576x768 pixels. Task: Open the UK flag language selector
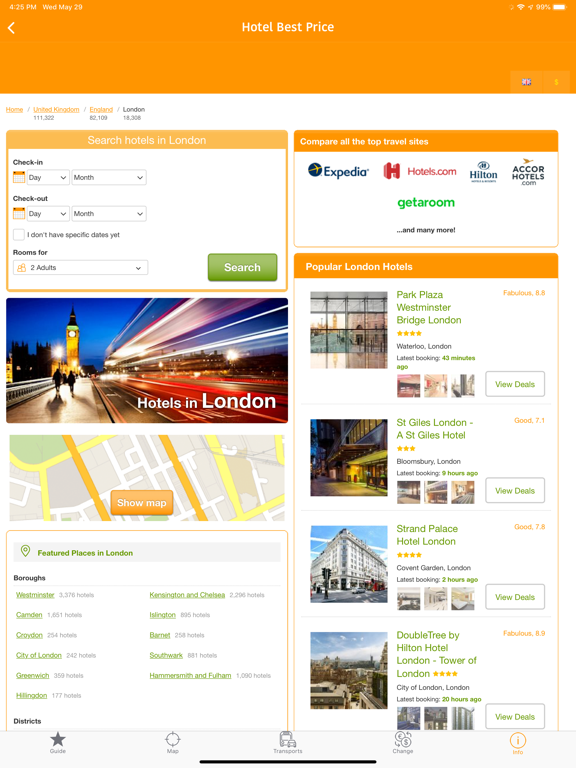[527, 82]
